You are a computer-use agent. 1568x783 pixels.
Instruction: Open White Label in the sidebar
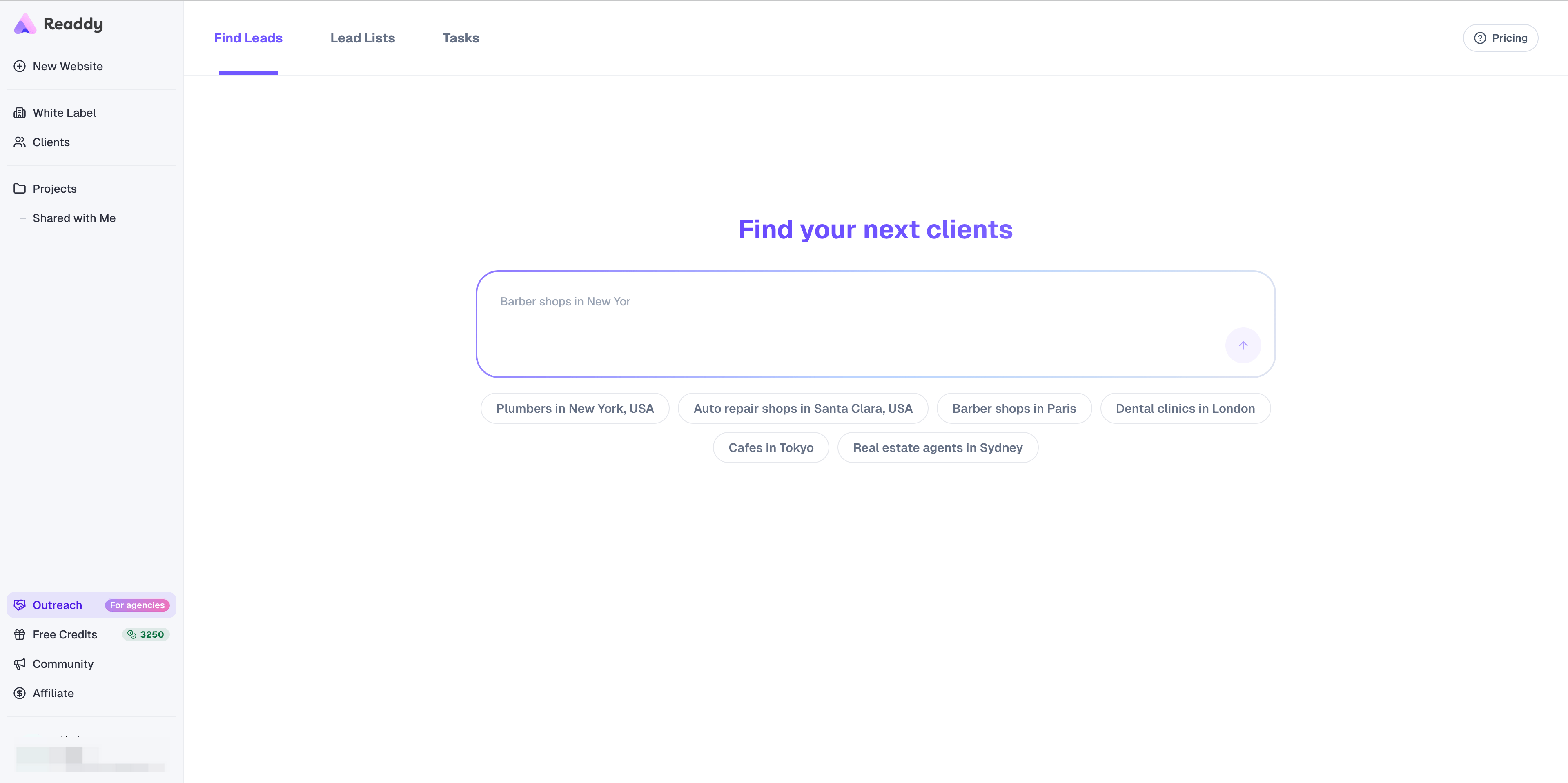(x=91, y=113)
